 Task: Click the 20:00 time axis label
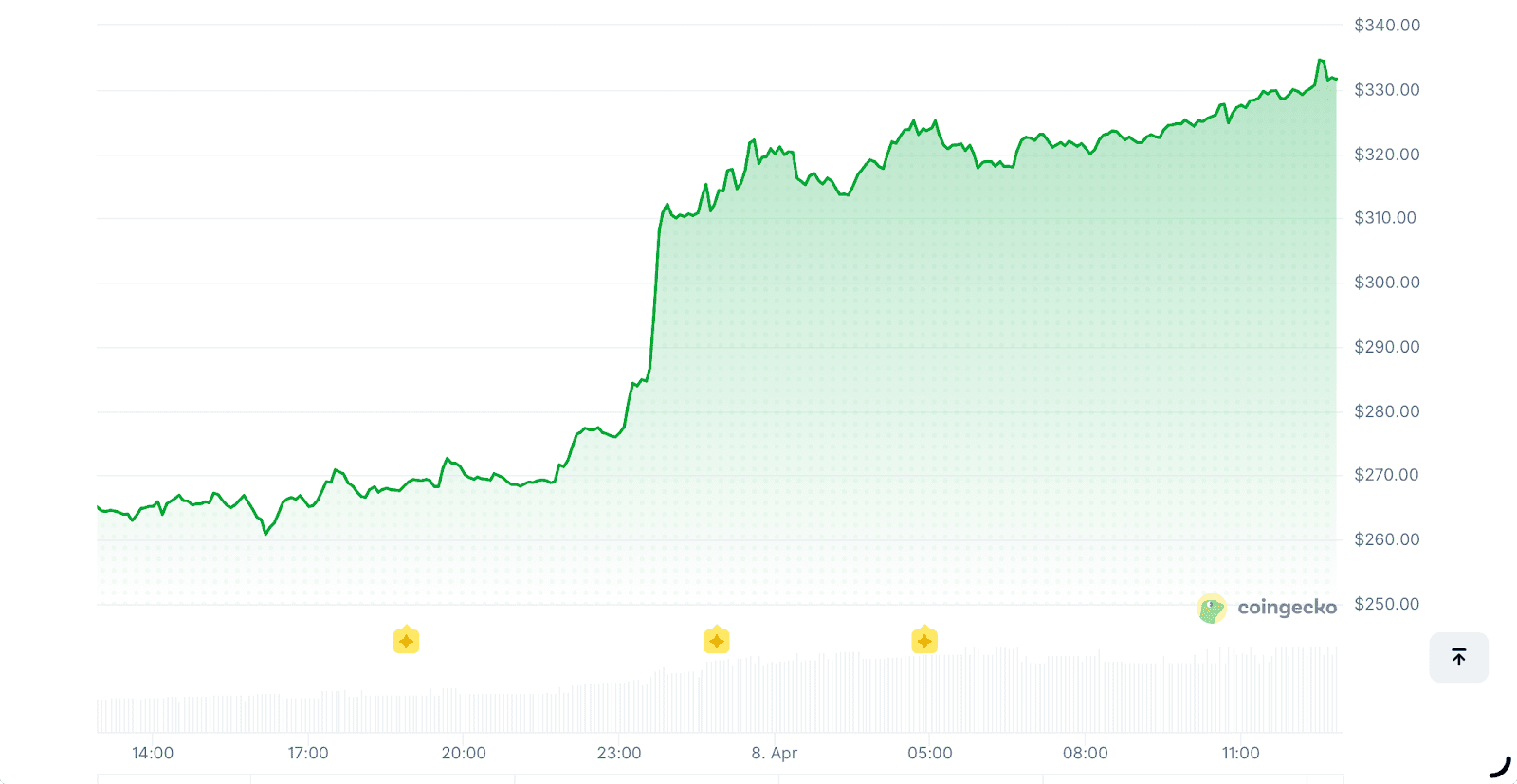point(464,753)
